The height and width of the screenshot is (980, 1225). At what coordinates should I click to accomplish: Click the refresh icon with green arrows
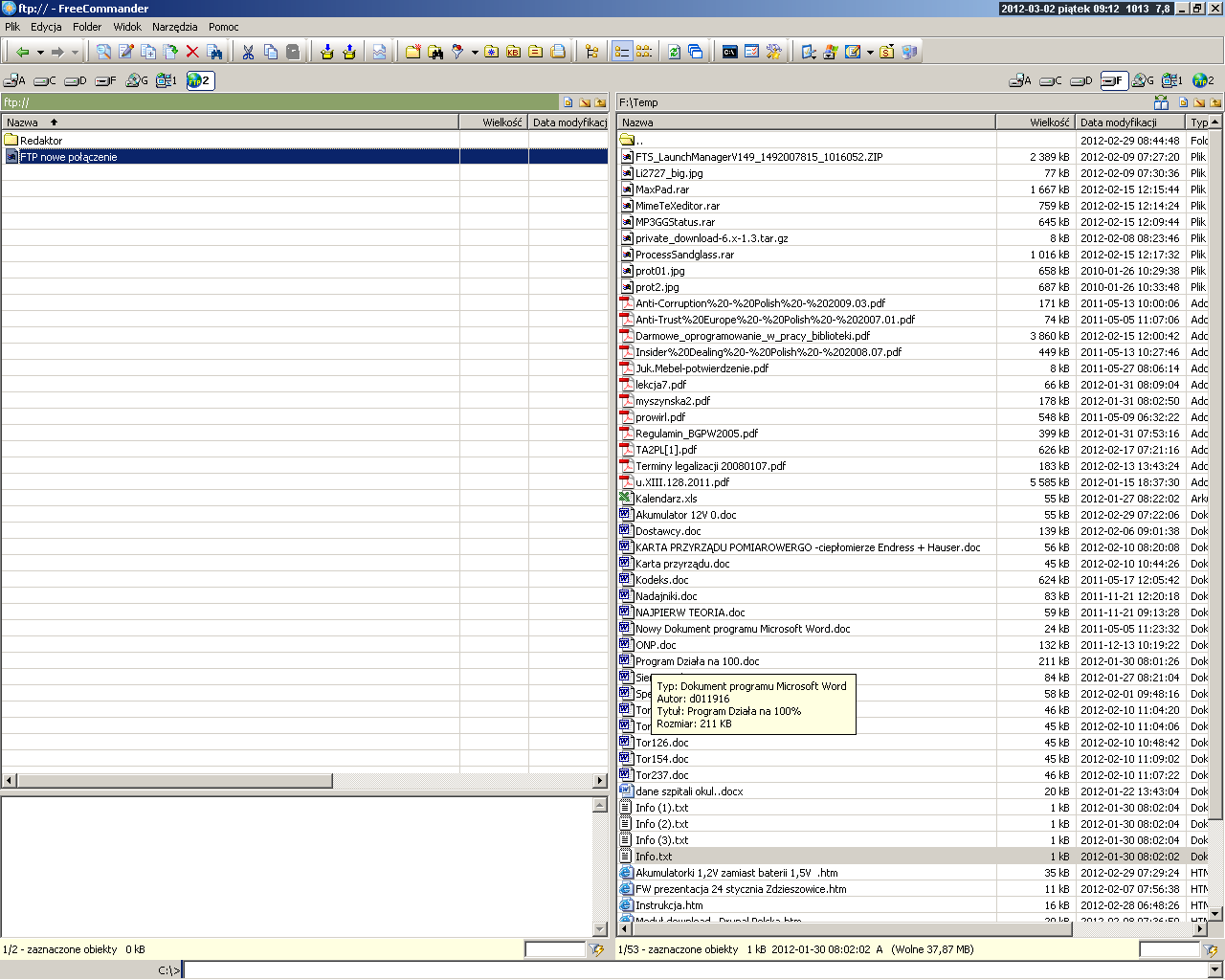tap(674, 52)
